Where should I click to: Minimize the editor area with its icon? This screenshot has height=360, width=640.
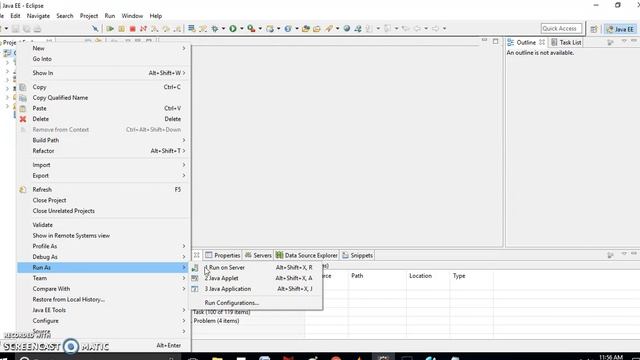484,41
